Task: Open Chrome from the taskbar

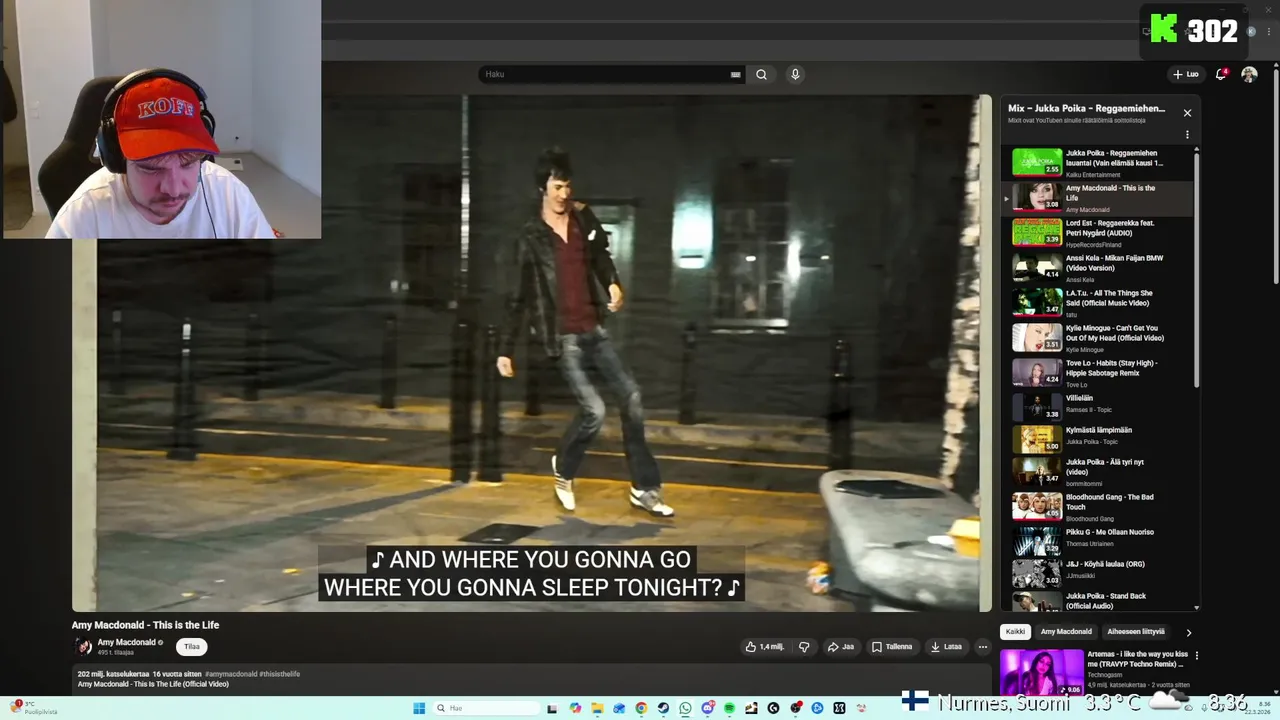Action: click(641, 708)
